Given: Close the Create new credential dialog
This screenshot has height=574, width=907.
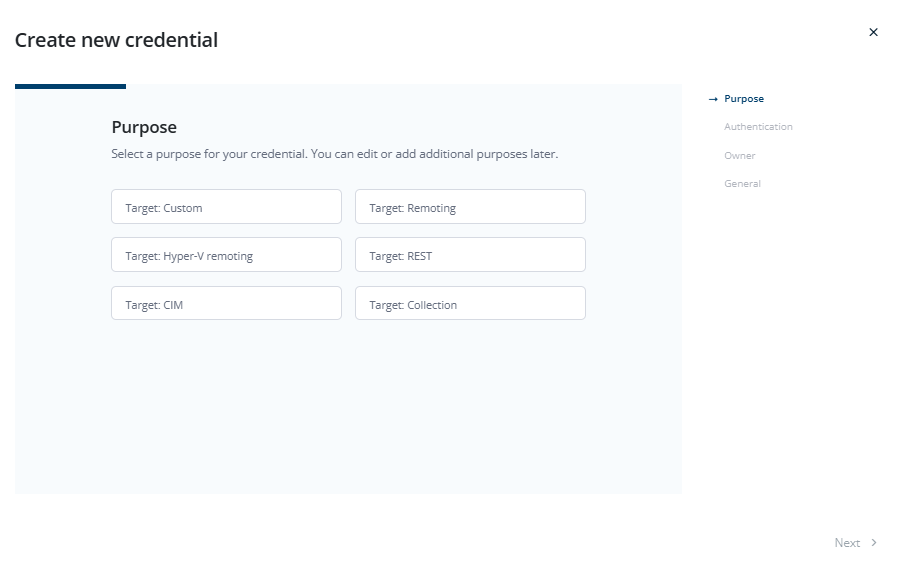Looking at the screenshot, I should coord(873,32).
